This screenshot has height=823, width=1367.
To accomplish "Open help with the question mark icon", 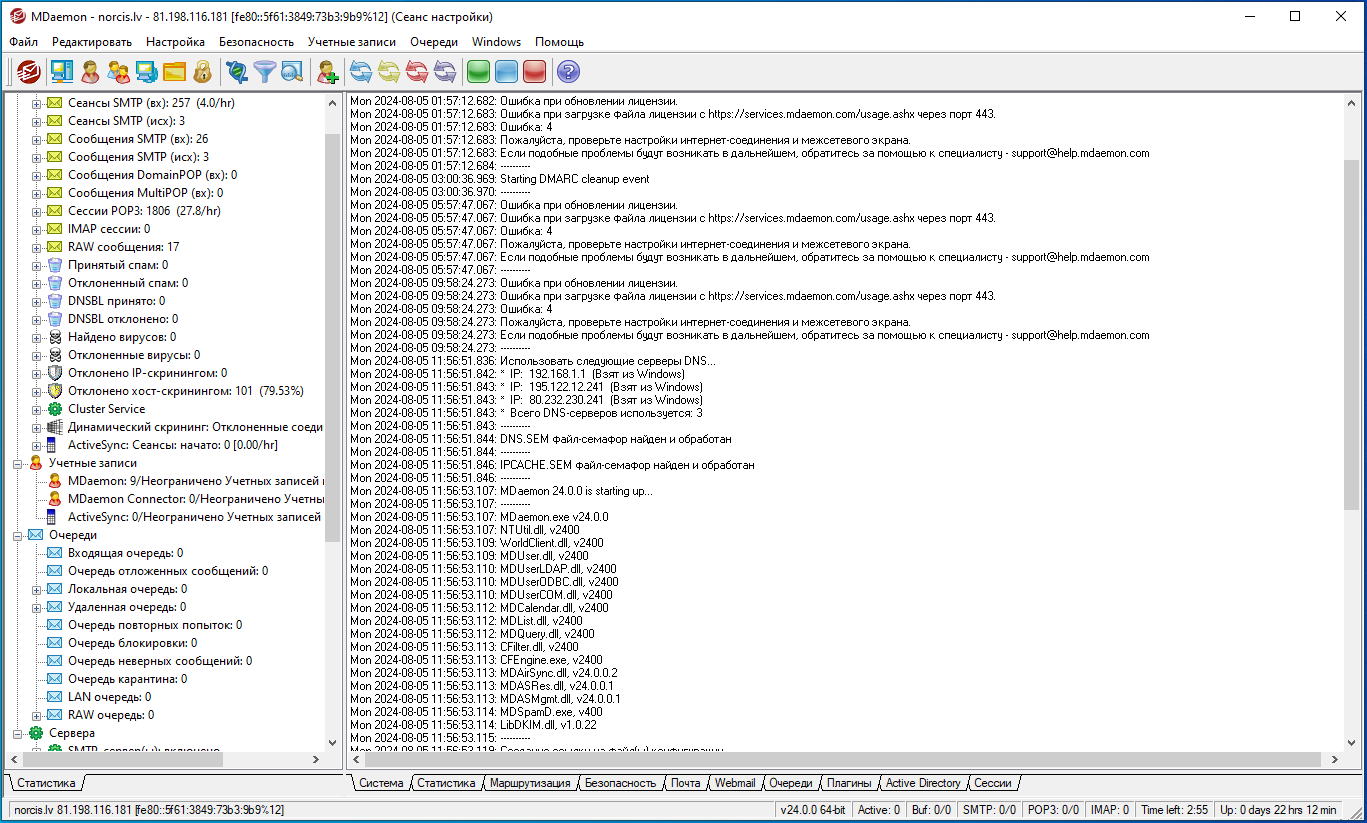I will click(568, 72).
